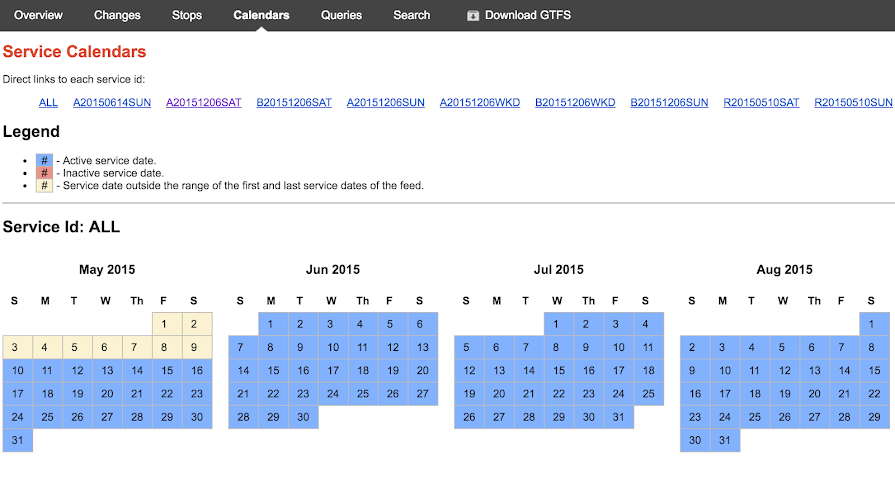Click the legend text 'Active service date.'
The image size is (895, 478).
coord(109,160)
